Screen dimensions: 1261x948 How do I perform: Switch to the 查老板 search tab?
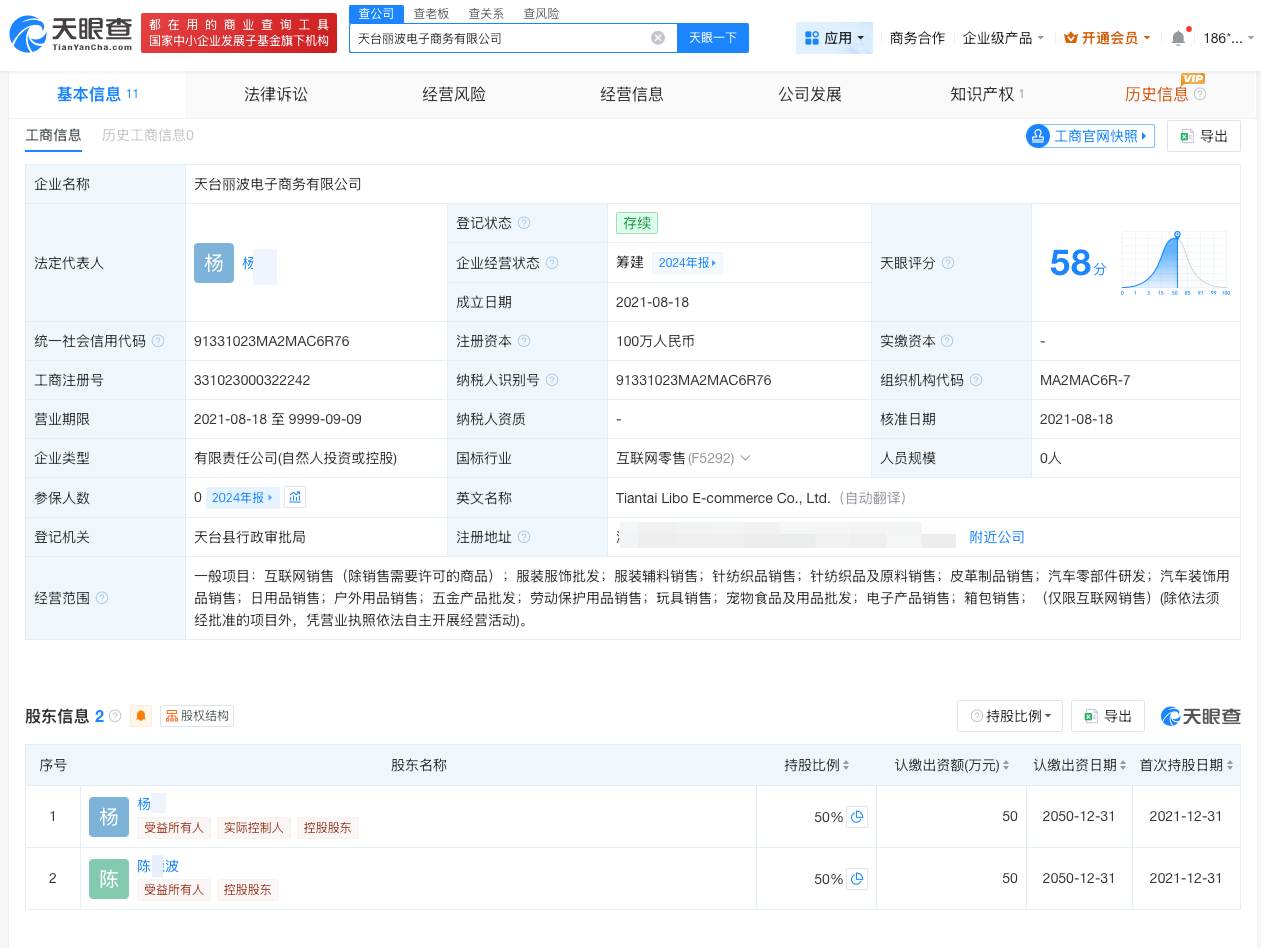point(431,13)
